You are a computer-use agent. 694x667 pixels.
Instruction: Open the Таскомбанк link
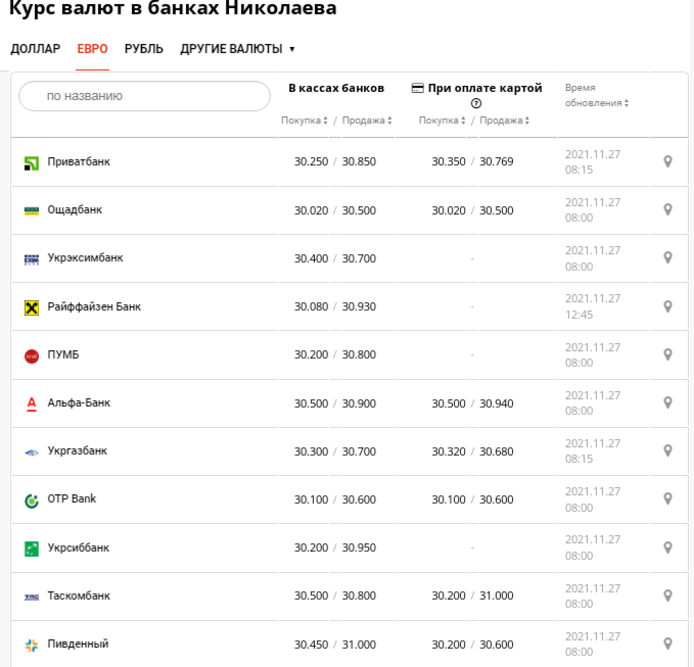pyautogui.click(x=79, y=596)
